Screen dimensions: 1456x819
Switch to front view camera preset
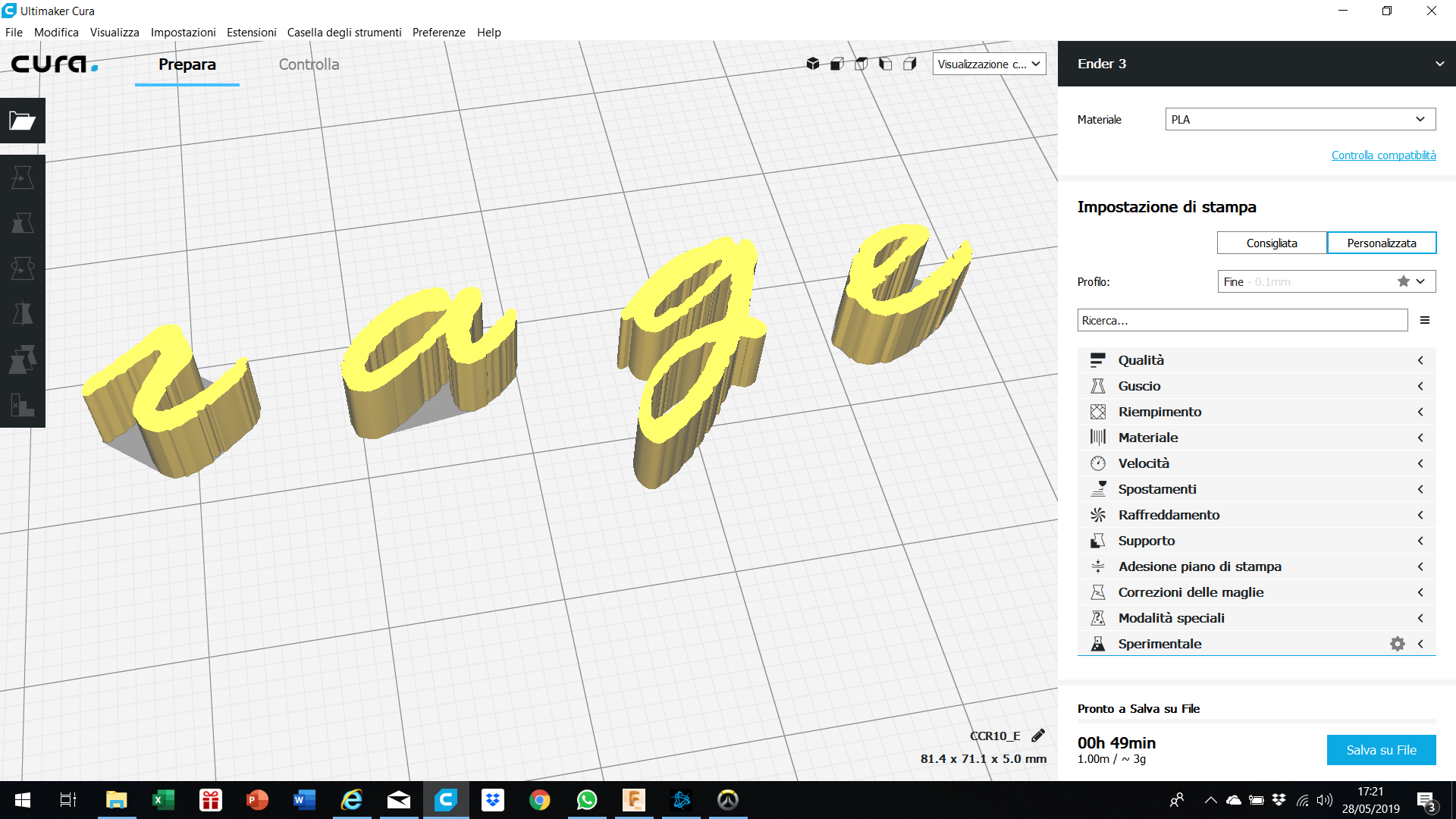[x=836, y=64]
